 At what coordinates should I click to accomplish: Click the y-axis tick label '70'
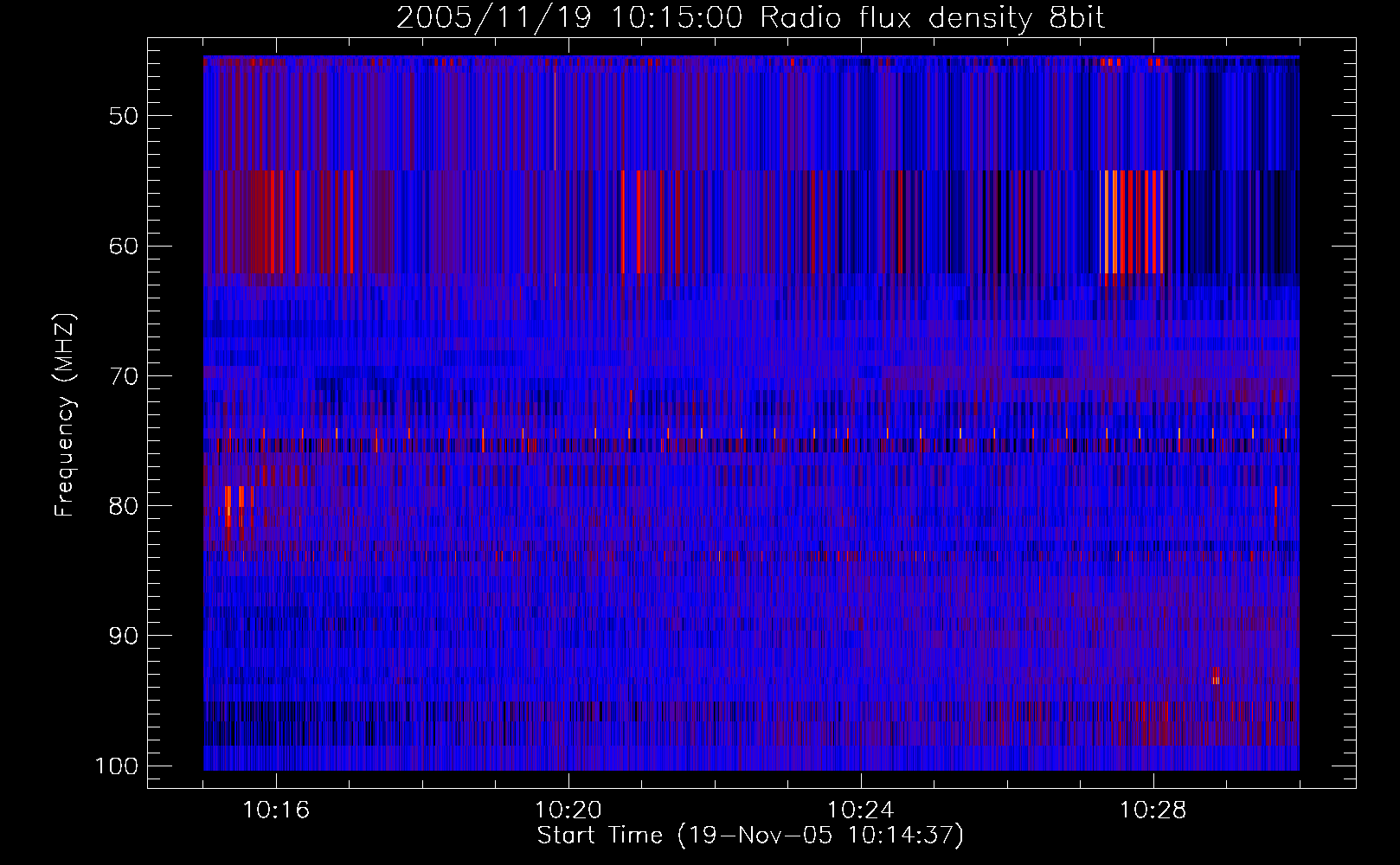(124, 376)
